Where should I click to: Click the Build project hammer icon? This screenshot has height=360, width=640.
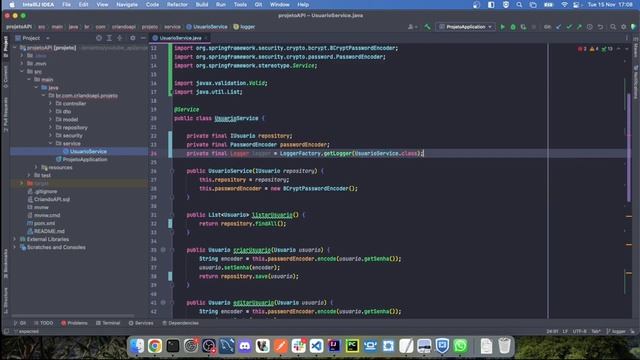[x=427, y=27]
